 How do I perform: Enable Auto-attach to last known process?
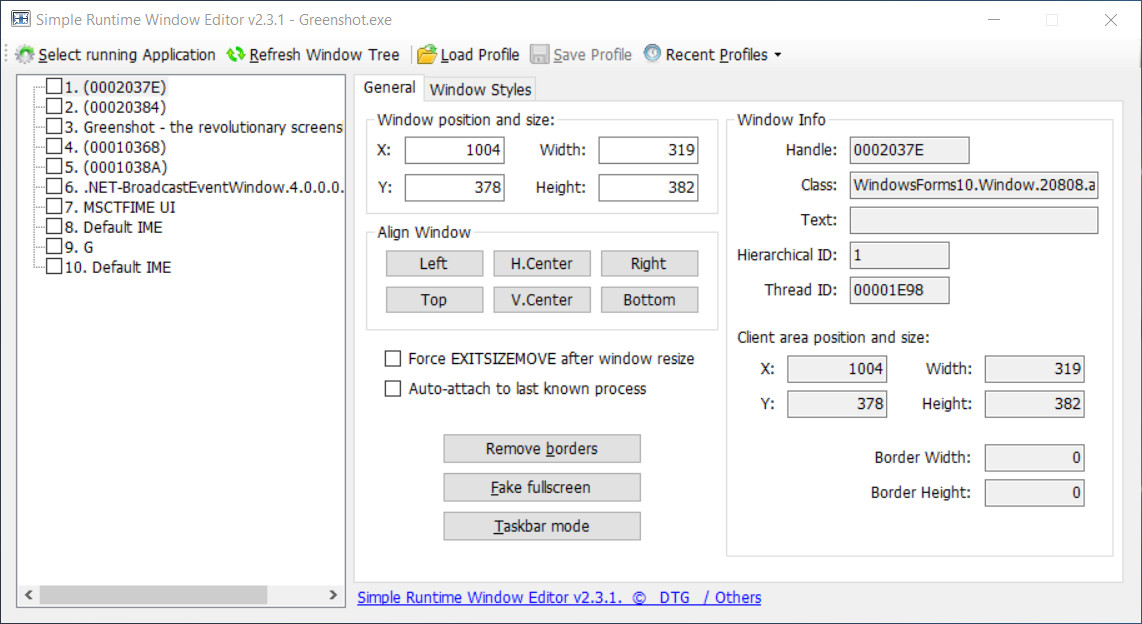pos(393,388)
